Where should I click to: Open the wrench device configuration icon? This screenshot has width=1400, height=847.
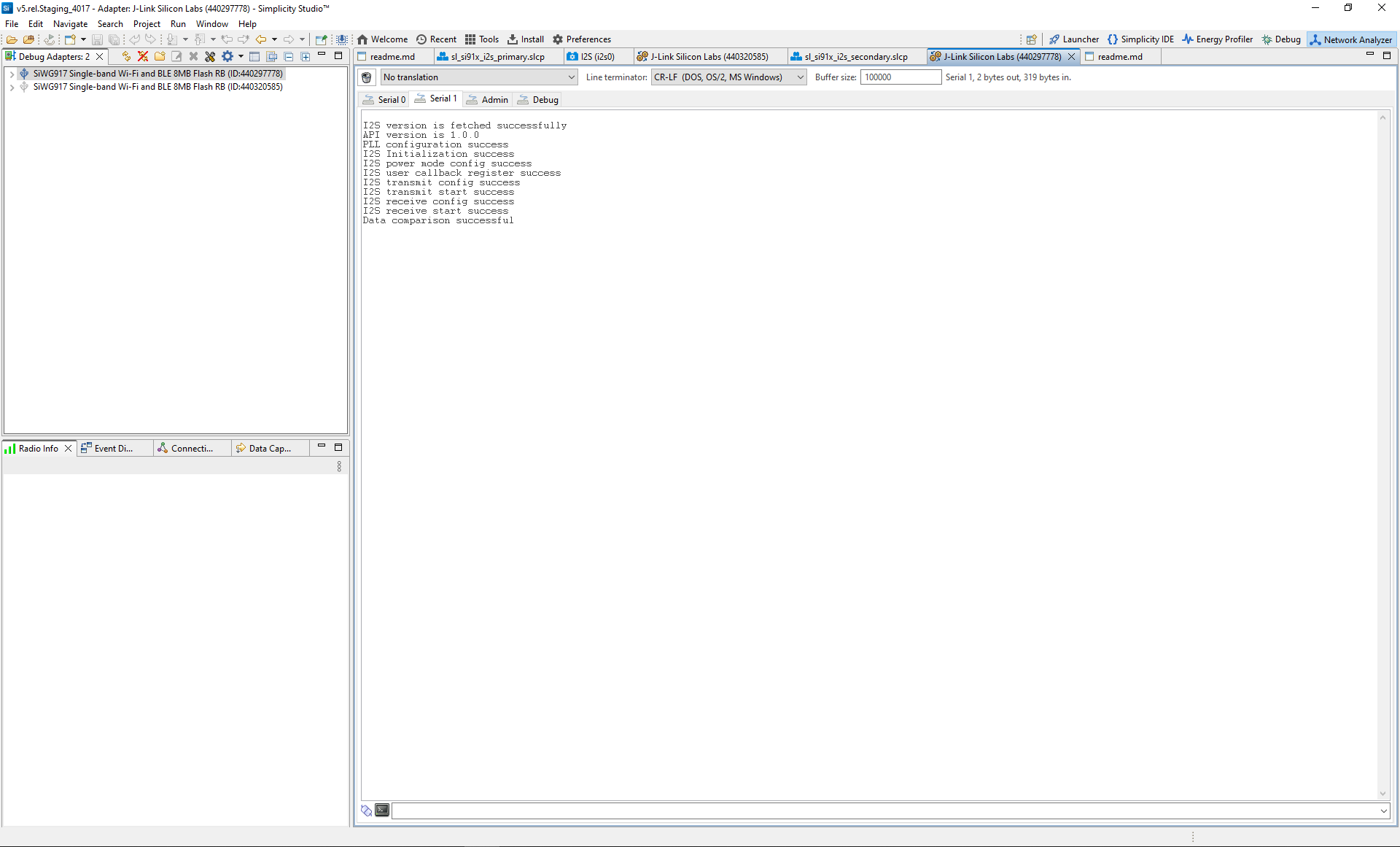click(210, 56)
